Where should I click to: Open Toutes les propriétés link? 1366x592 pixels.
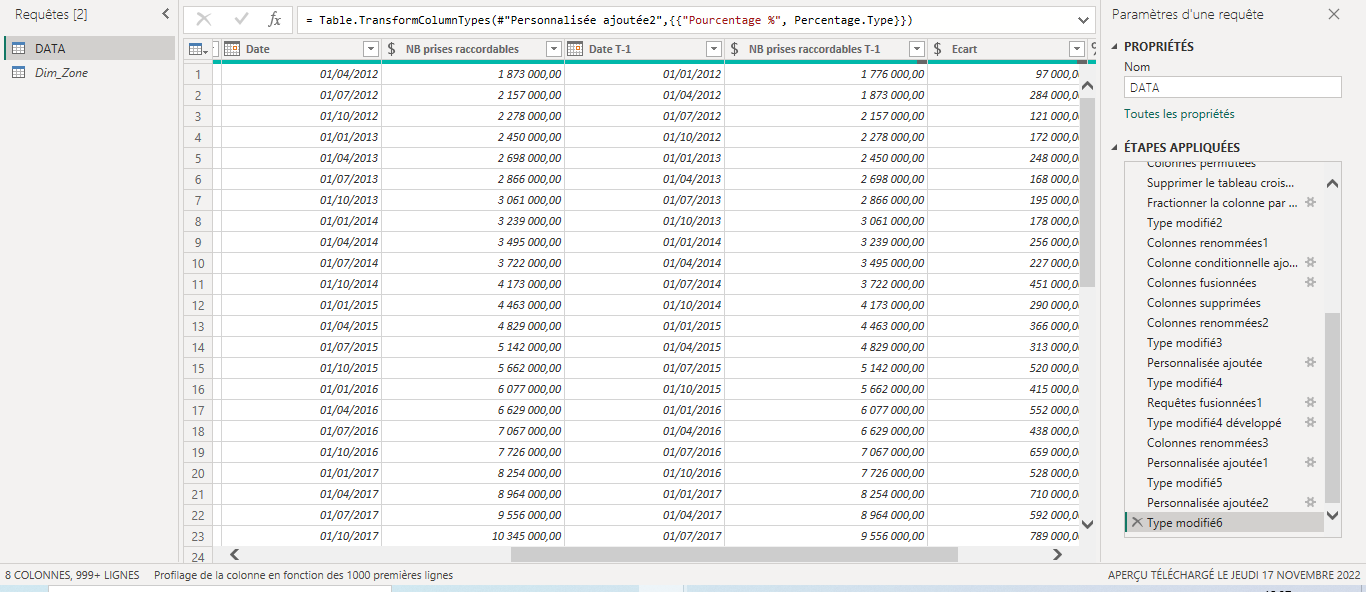[x=1179, y=114]
